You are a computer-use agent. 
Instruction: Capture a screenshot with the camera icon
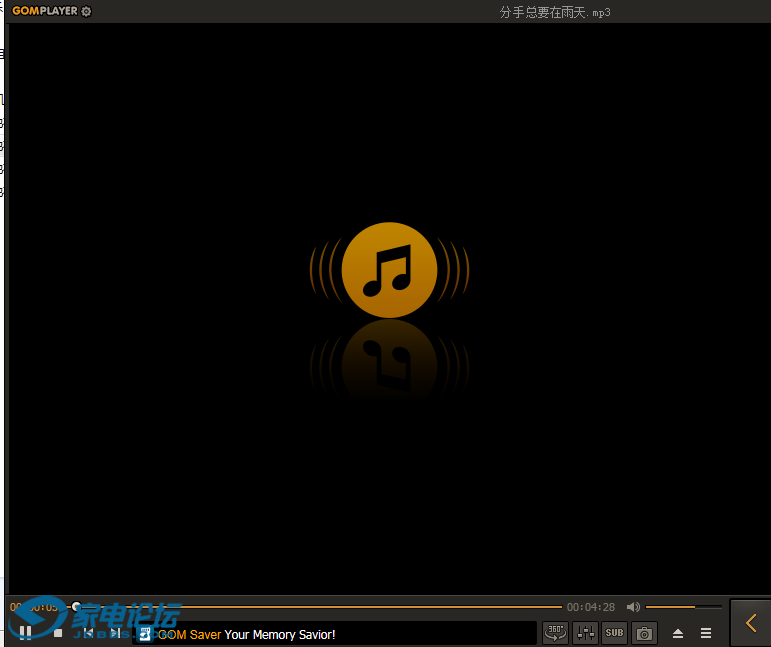point(644,632)
